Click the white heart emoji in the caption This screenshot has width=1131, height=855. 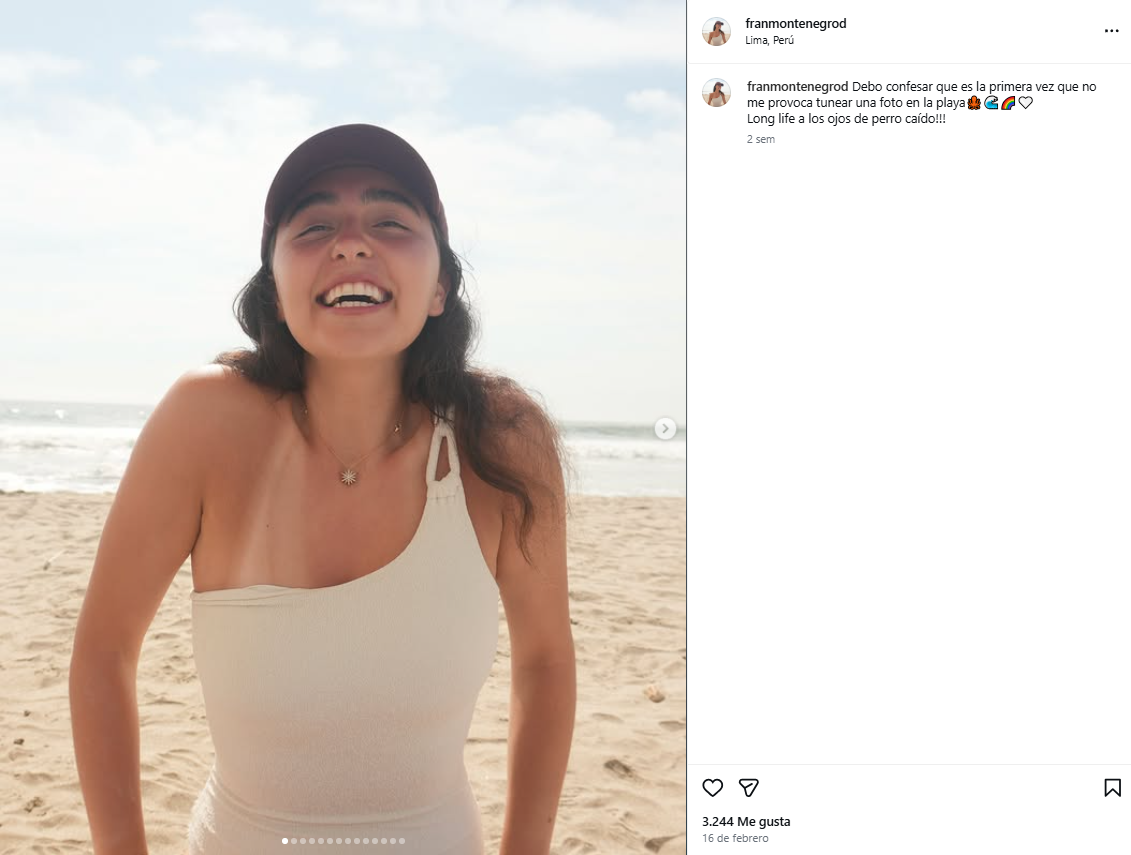(1025, 102)
